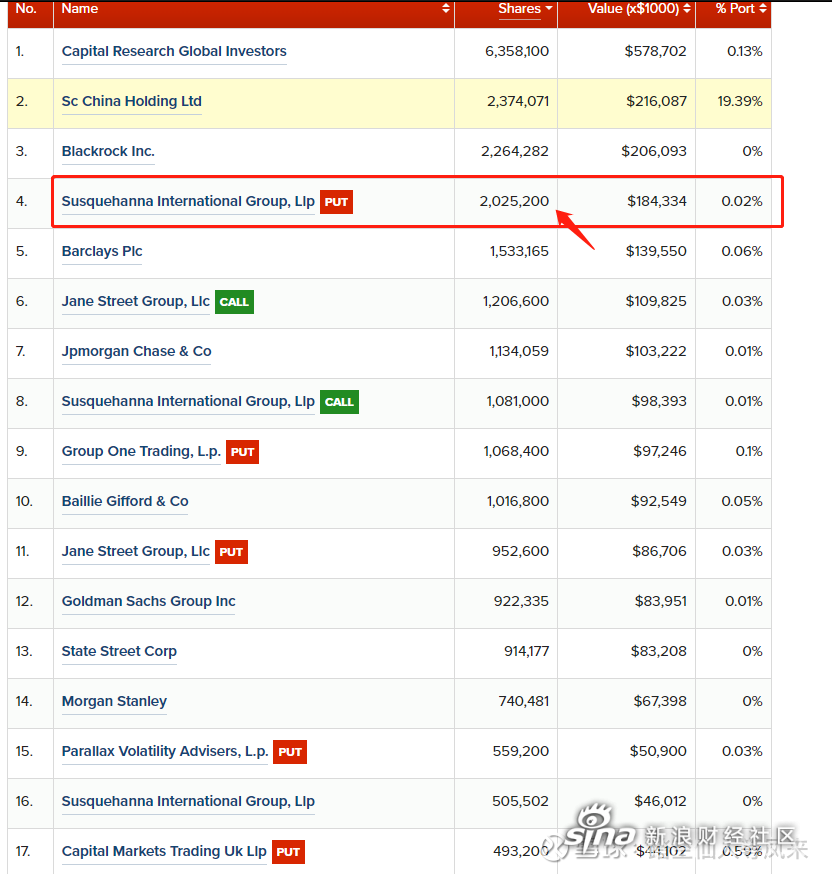Click the % Port header label
832x874 pixels.
736,8
